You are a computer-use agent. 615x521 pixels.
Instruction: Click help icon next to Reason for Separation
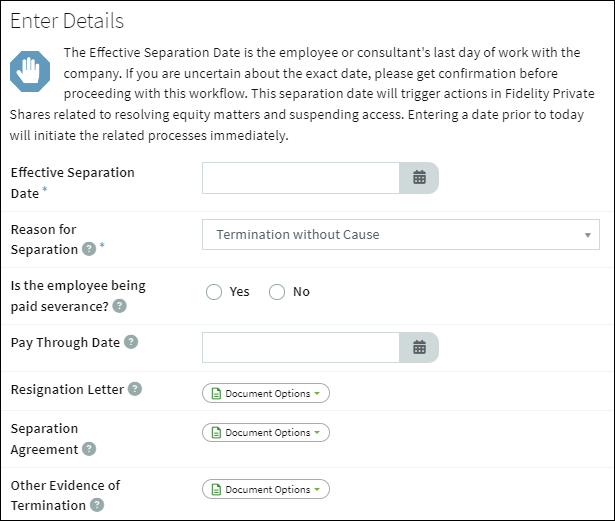pyautogui.click(x=89, y=249)
